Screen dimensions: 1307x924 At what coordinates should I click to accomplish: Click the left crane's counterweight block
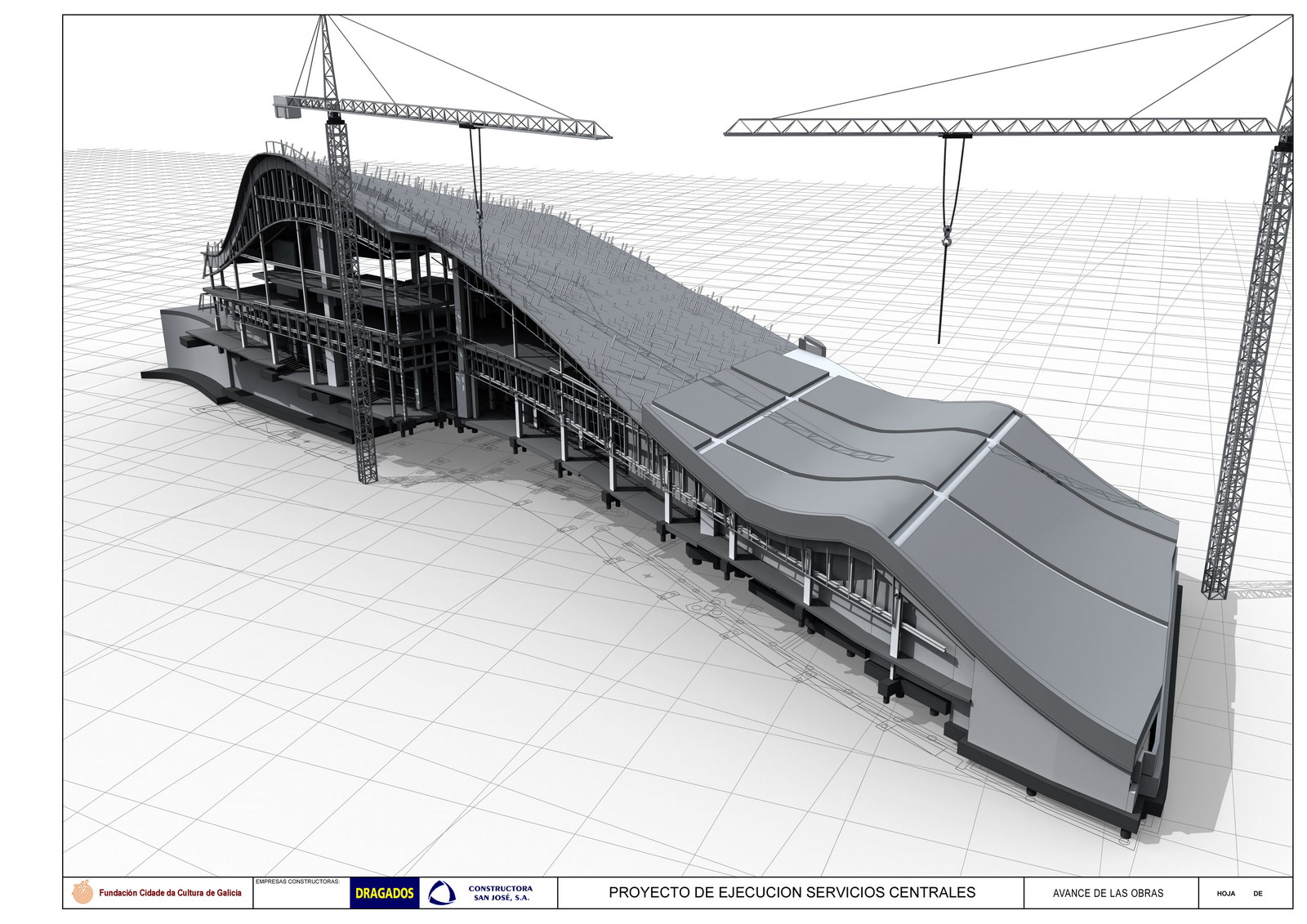[x=287, y=105]
